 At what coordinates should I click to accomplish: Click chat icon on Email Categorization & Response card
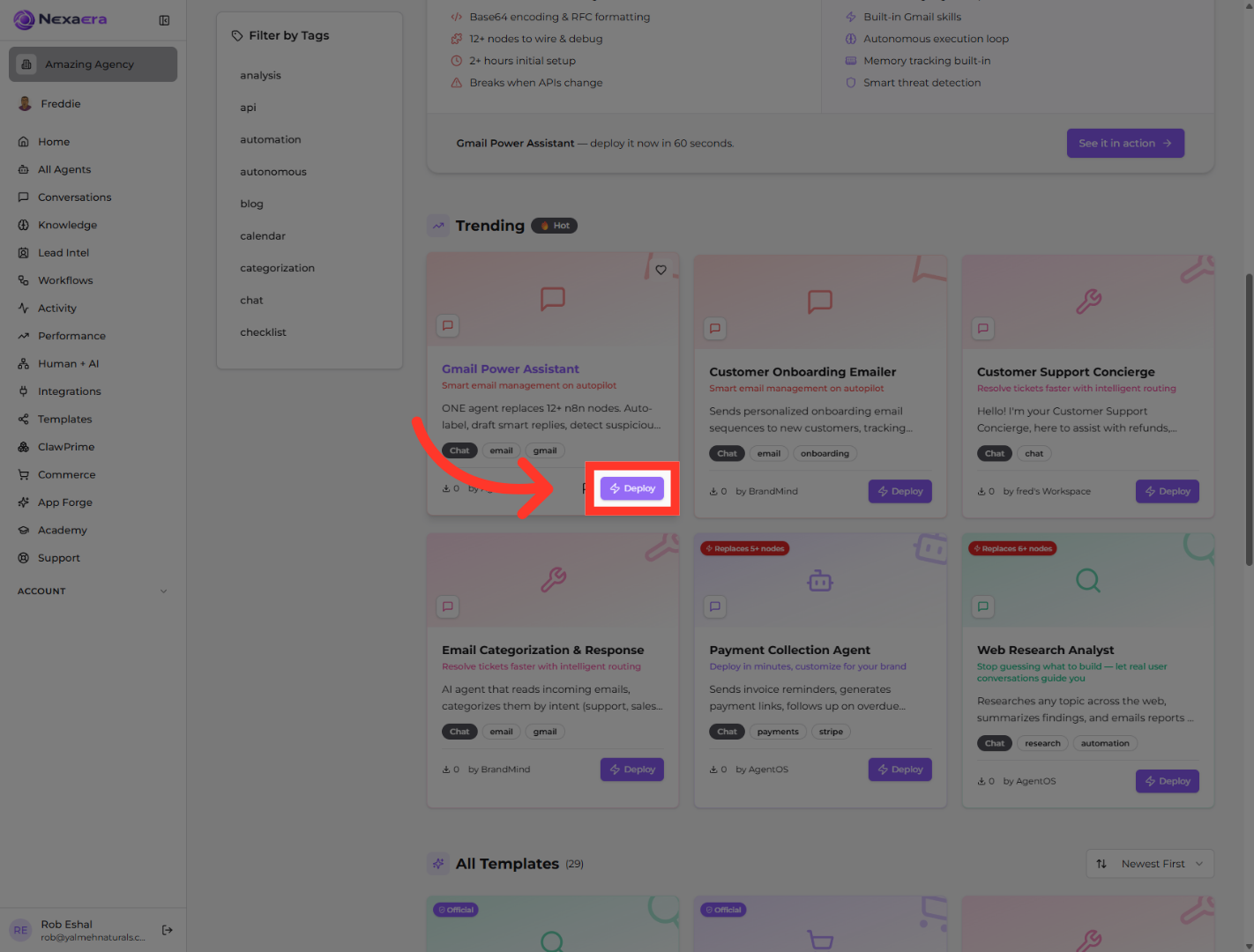[x=448, y=606]
